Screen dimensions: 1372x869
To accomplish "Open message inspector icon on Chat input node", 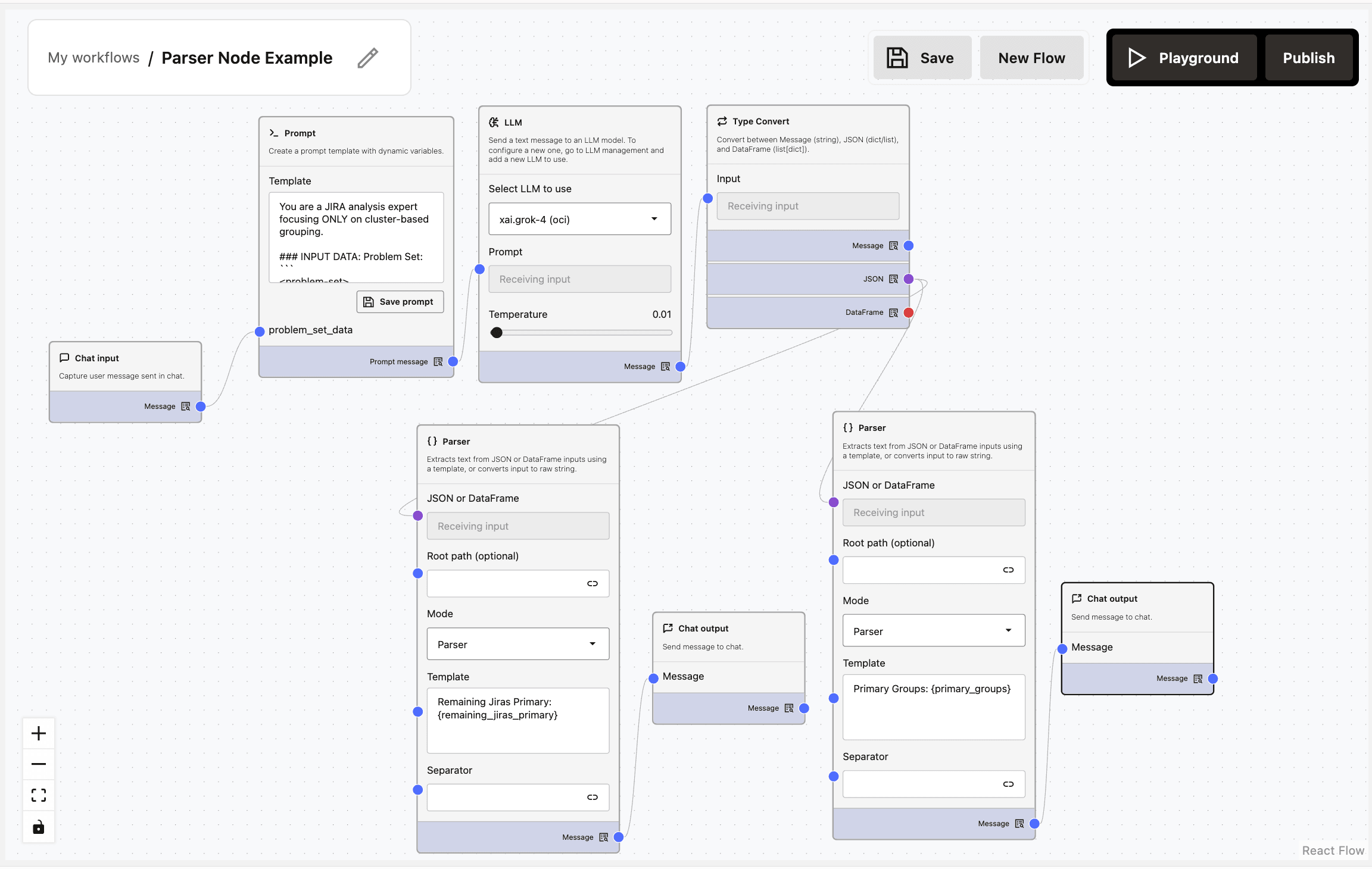I will [186, 406].
